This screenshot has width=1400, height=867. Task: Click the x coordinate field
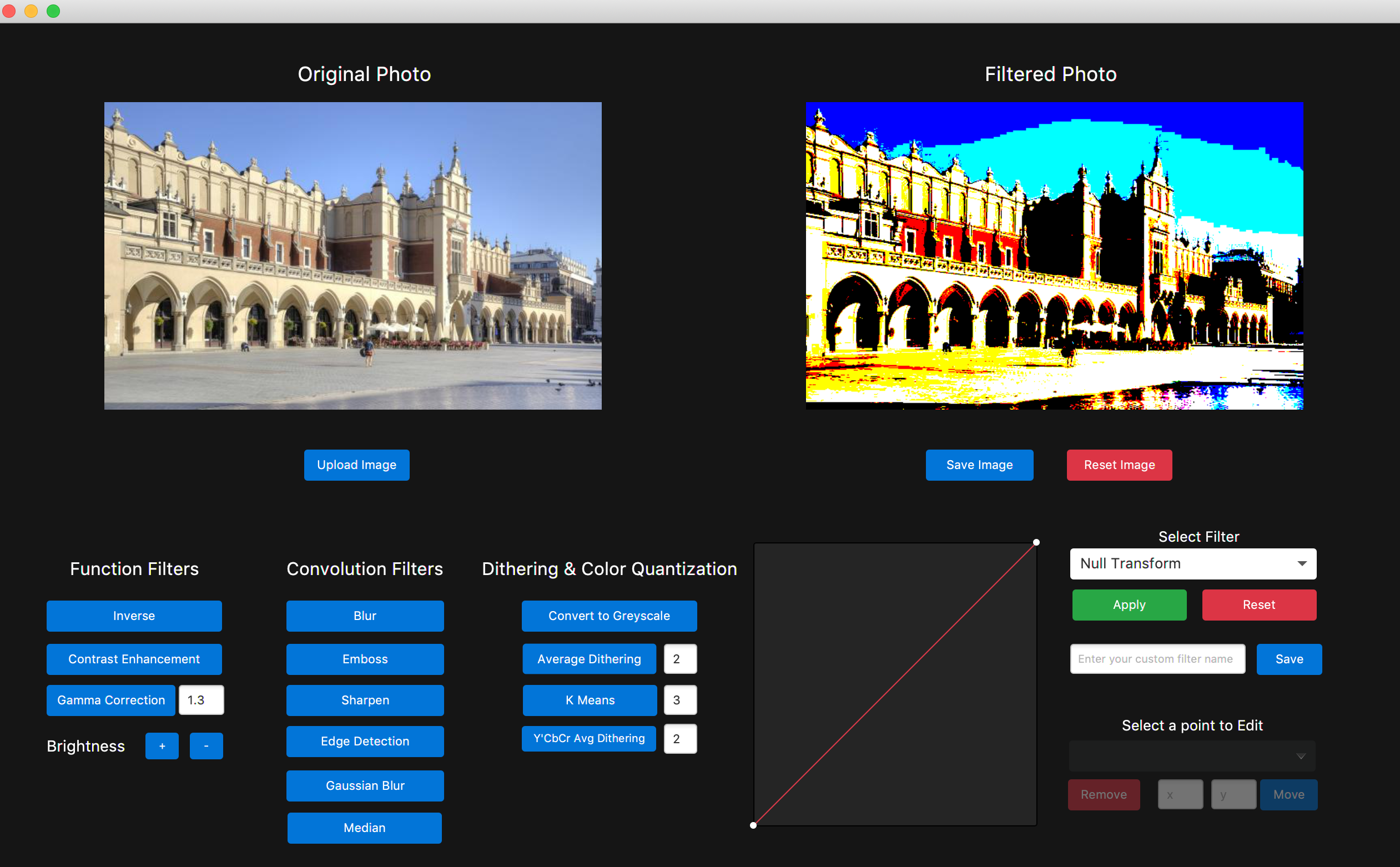coord(1180,795)
